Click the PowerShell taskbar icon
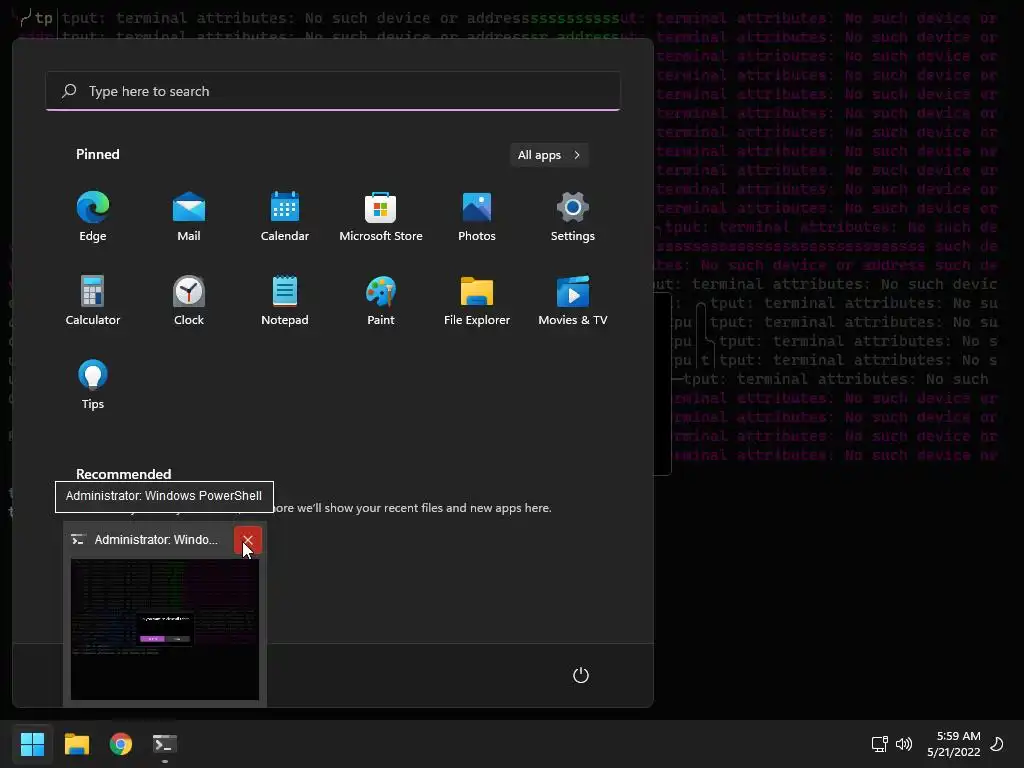Screen dimensions: 1024x768 tap(165, 744)
